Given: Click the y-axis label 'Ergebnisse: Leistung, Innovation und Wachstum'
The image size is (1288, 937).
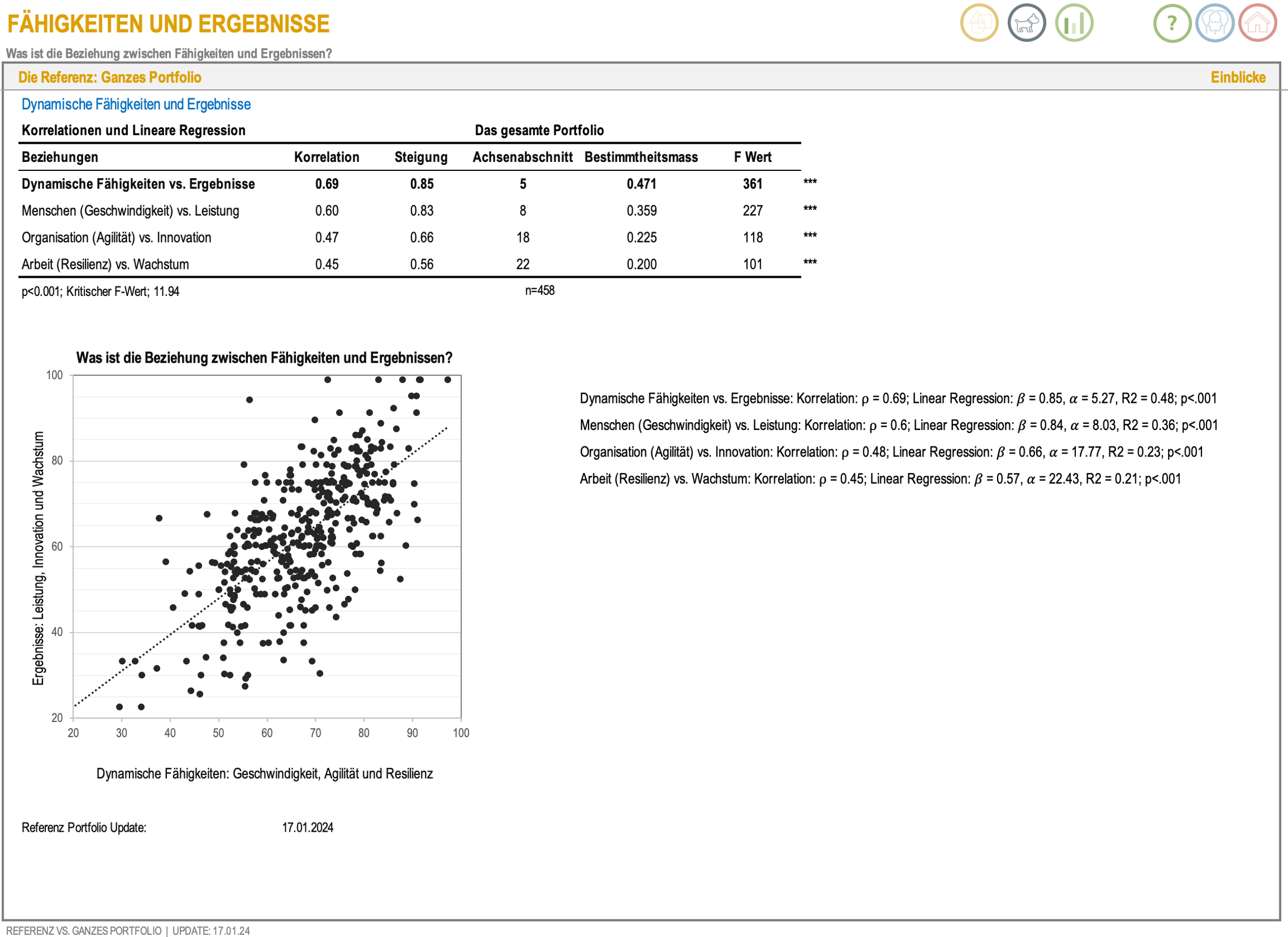Looking at the screenshot, I should (38, 558).
